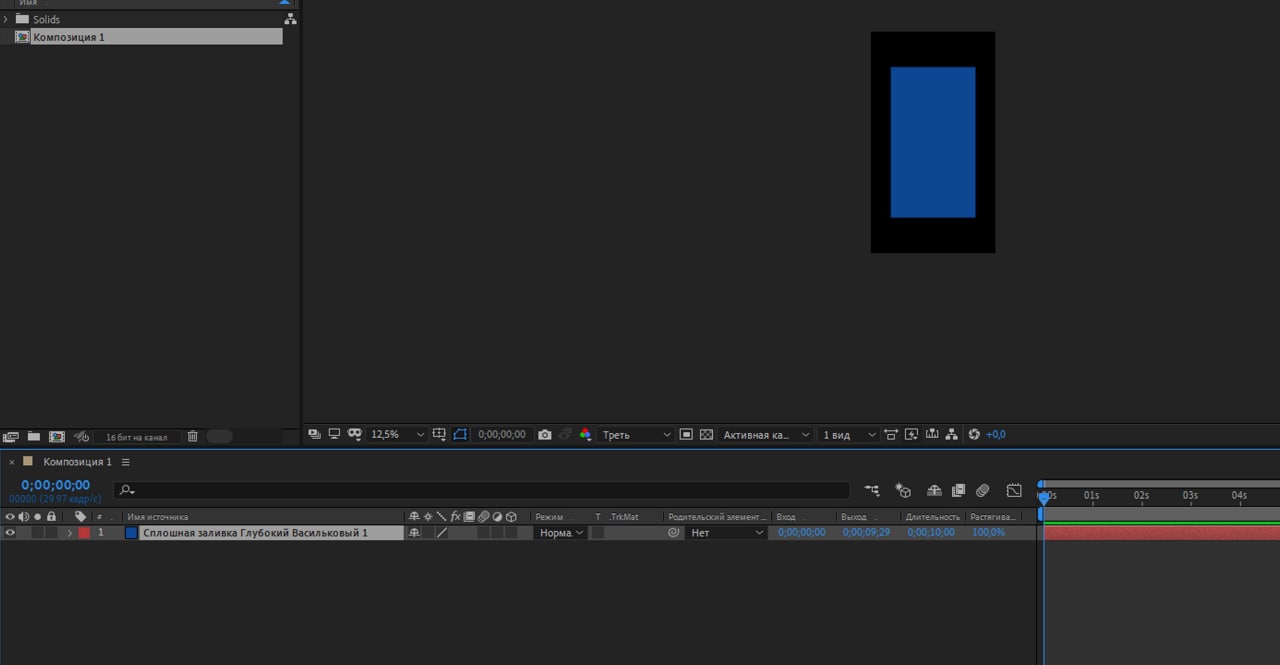Close the Композиция 1 timeline tab

click(x=12, y=462)
